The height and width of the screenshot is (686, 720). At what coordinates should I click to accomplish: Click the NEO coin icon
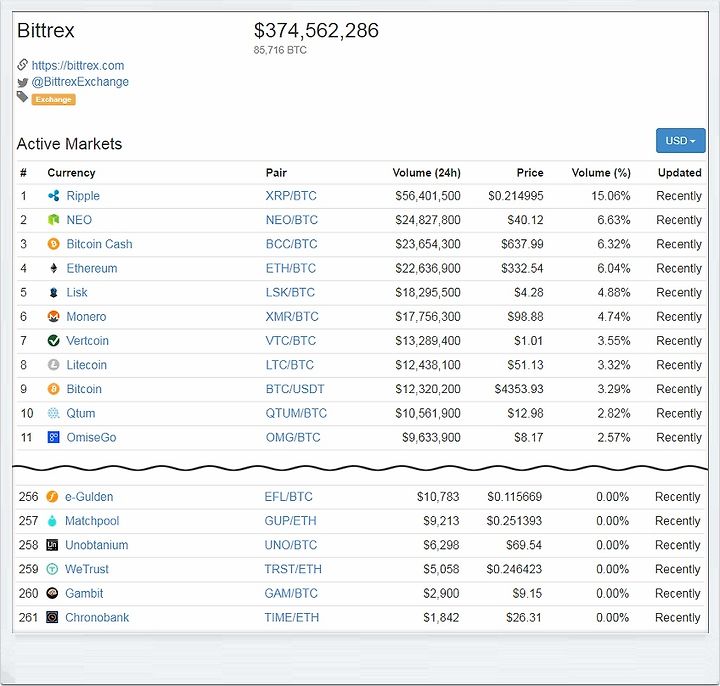pos(53,220)
